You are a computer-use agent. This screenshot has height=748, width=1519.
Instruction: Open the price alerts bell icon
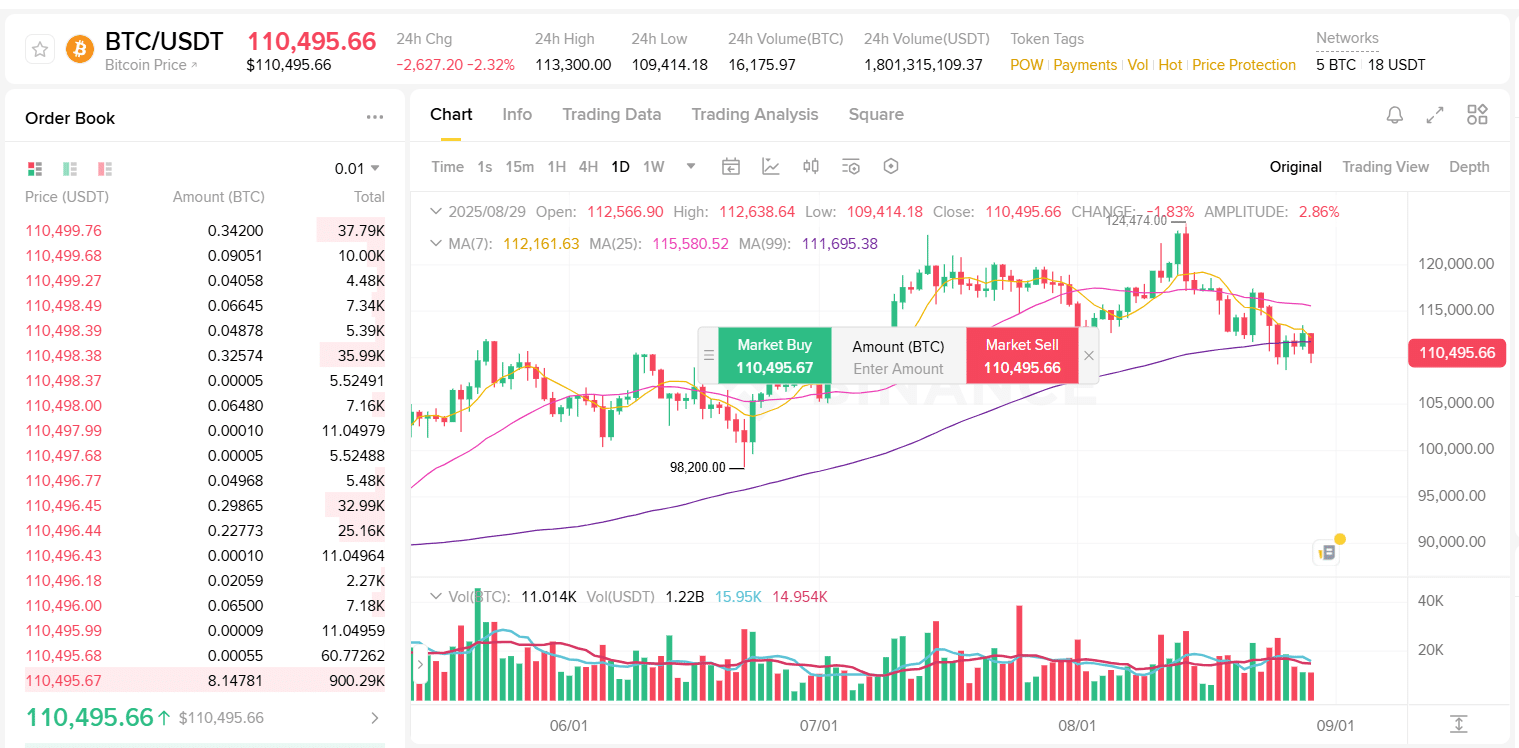tap(1394, 115)
